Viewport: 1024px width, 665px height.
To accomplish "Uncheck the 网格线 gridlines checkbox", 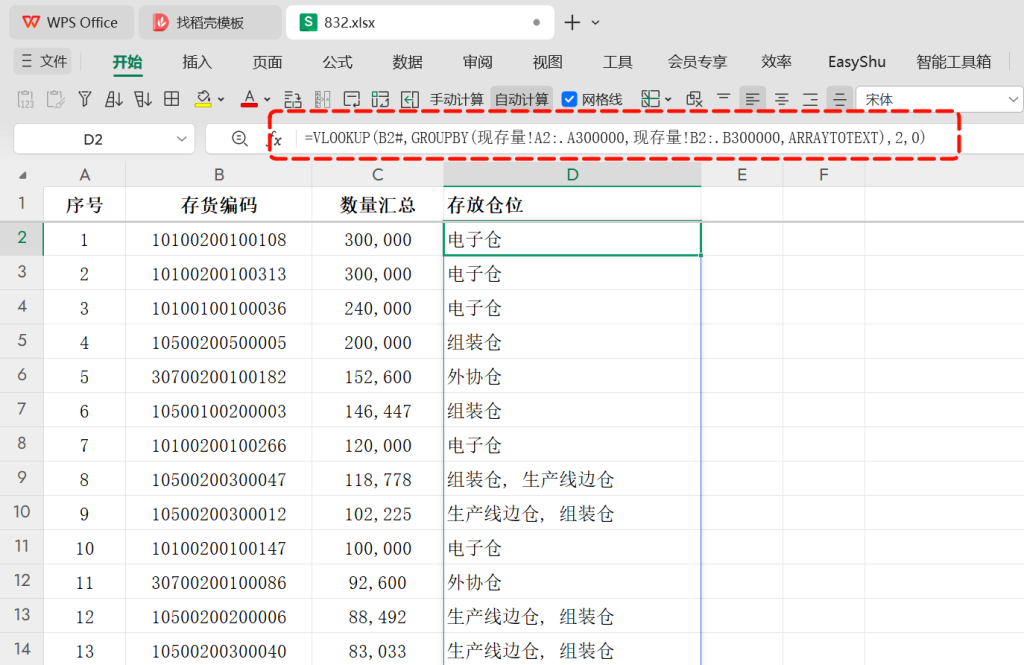I will tap(569, 99).
